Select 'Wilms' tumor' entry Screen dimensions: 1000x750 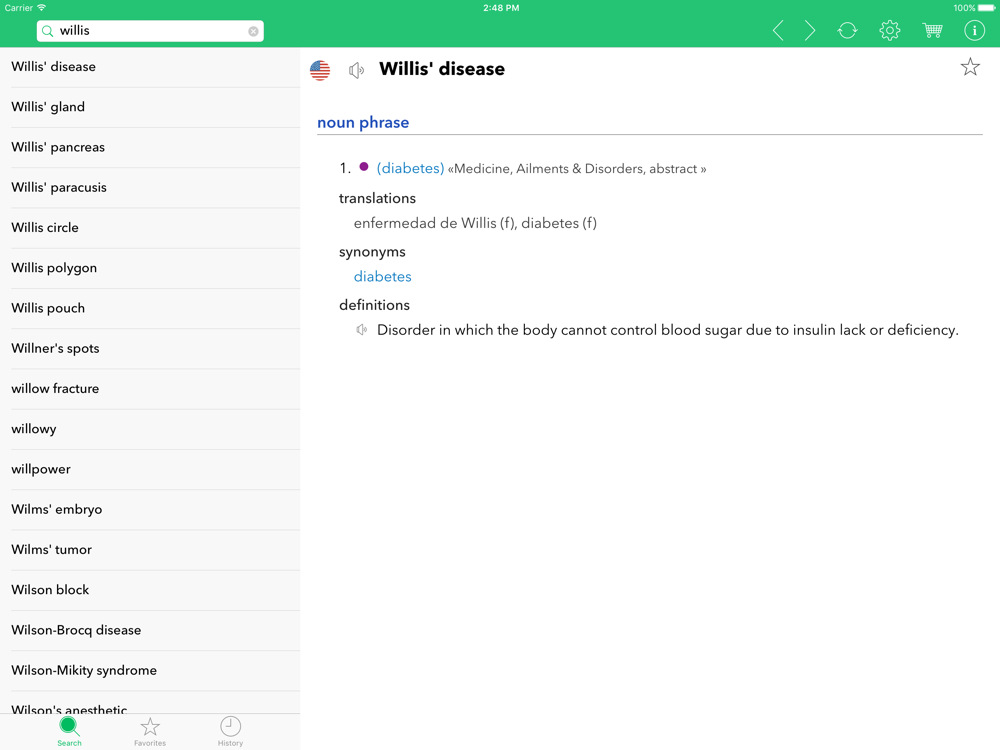pyautogui.click(x=150, y=549)
